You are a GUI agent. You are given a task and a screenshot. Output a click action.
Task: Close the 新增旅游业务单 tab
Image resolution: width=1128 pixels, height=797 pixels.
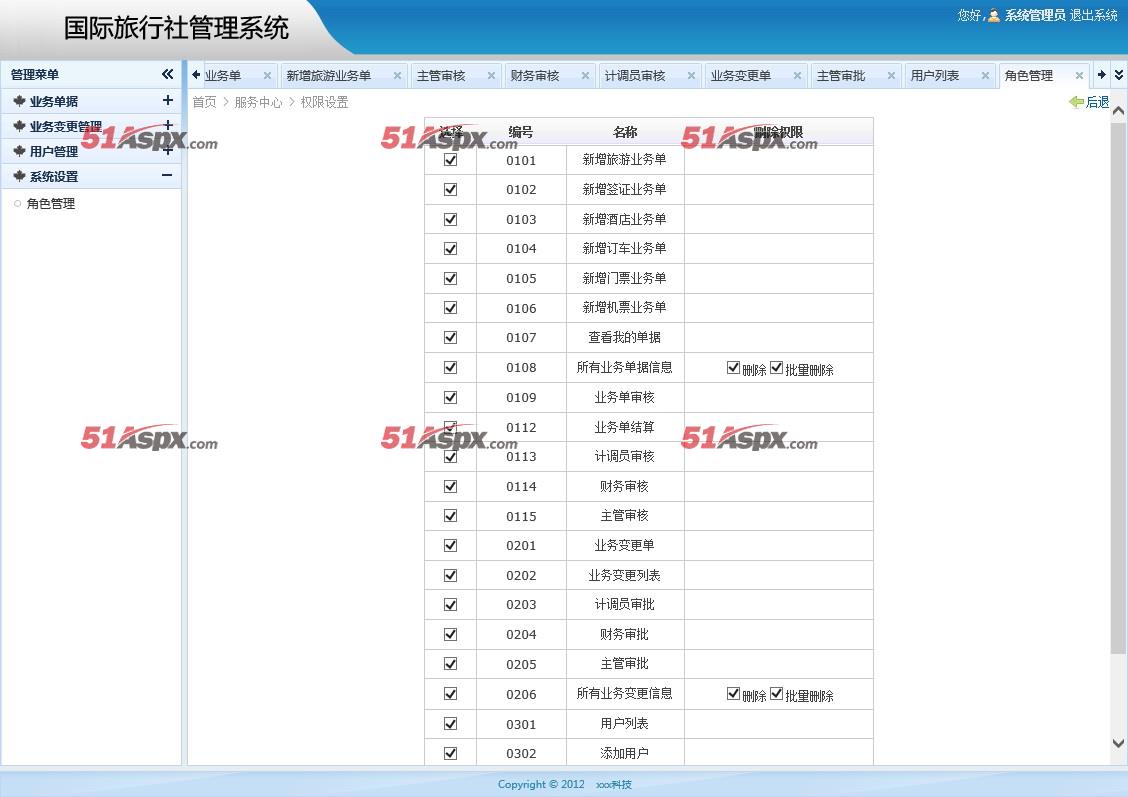[x=397, y=76]
